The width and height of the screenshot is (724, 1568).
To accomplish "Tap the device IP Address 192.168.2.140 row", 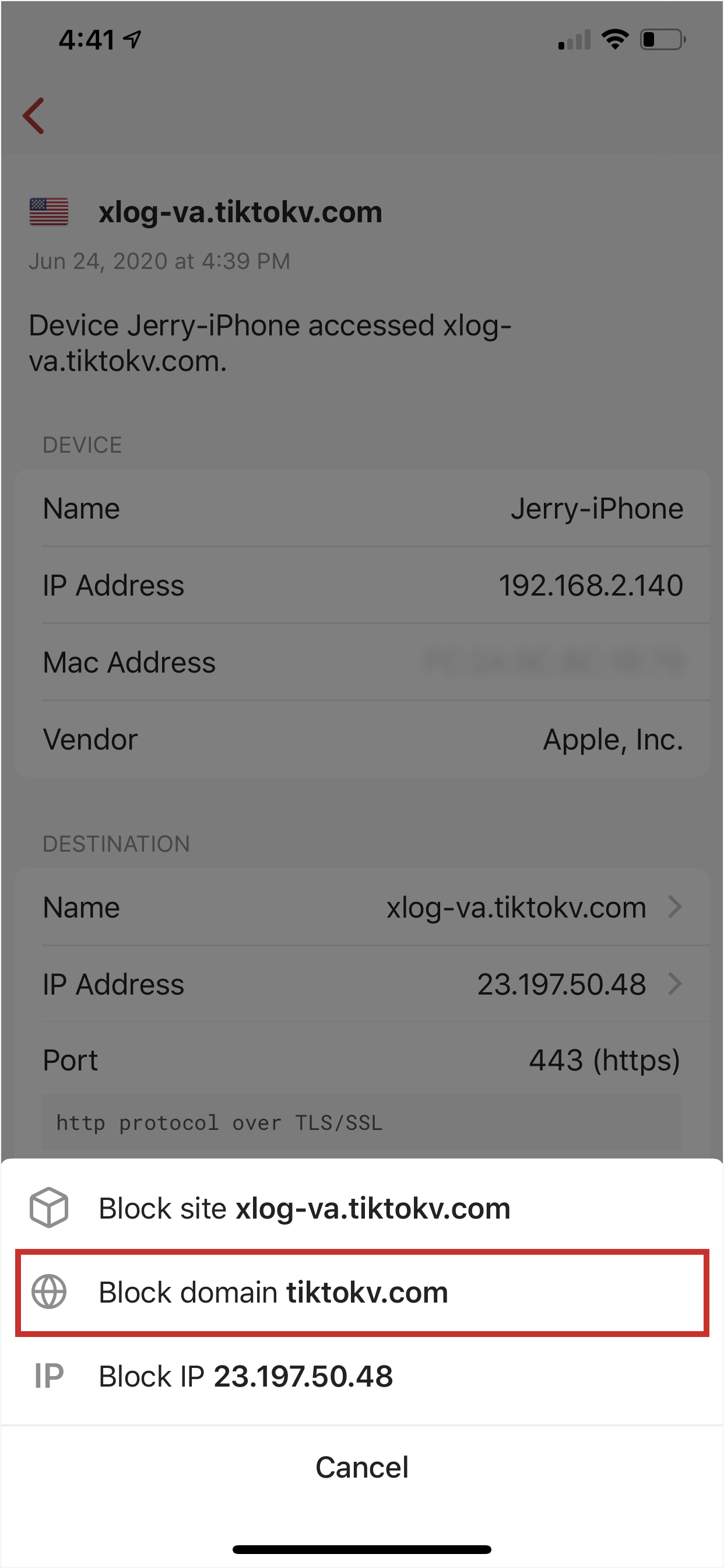I will [x=362, y=585].
